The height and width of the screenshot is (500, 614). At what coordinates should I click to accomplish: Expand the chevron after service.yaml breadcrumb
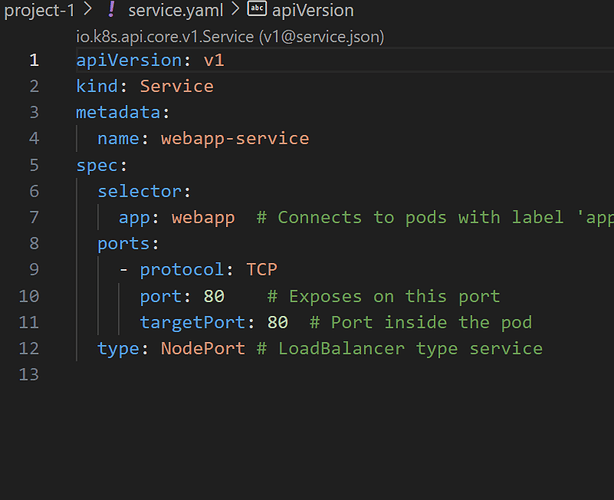(x=234, y=10)
